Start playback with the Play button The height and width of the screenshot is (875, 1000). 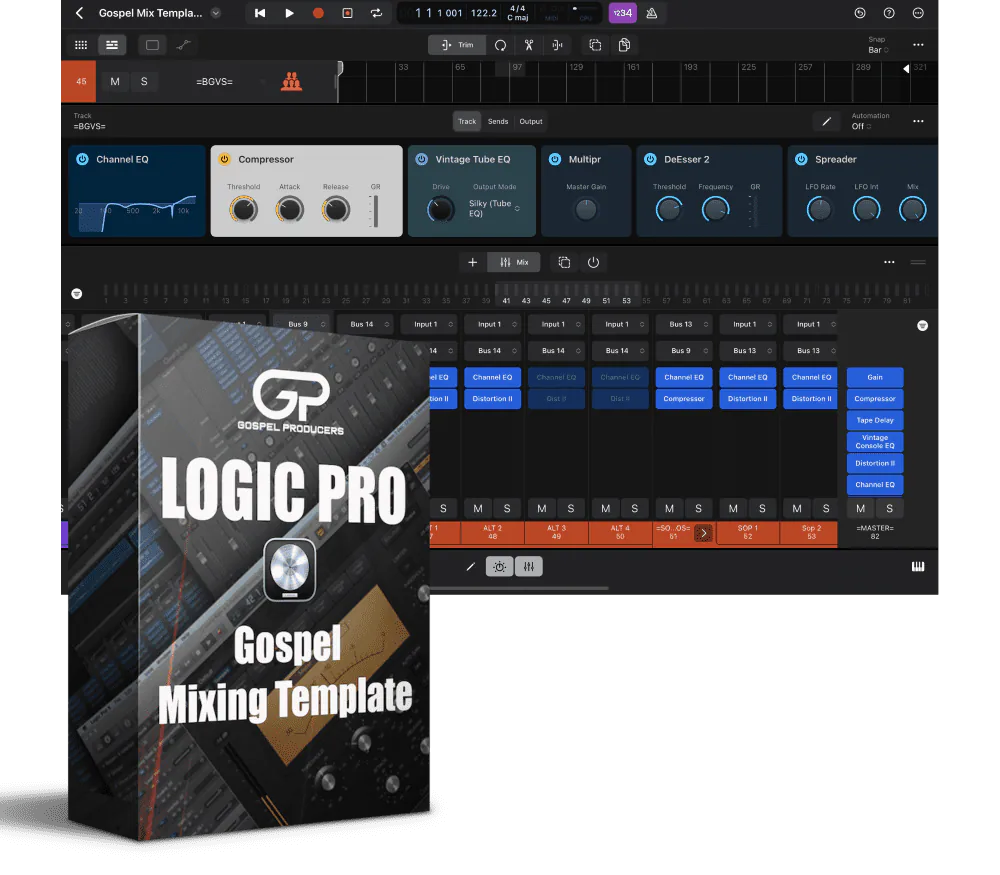point(289,13)
